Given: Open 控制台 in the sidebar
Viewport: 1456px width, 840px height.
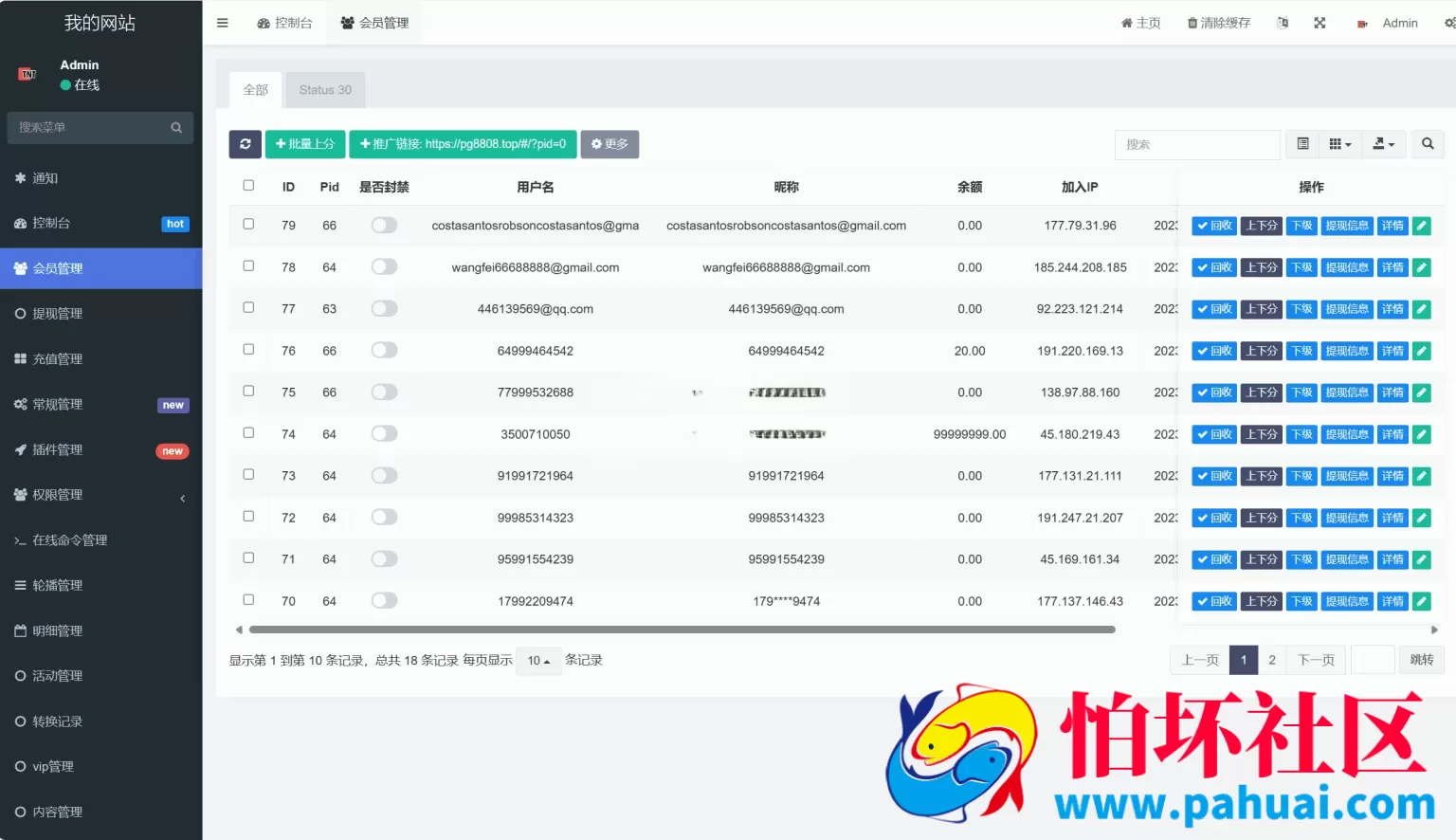Looking at the screenshot, I should [x=100, y=224].
